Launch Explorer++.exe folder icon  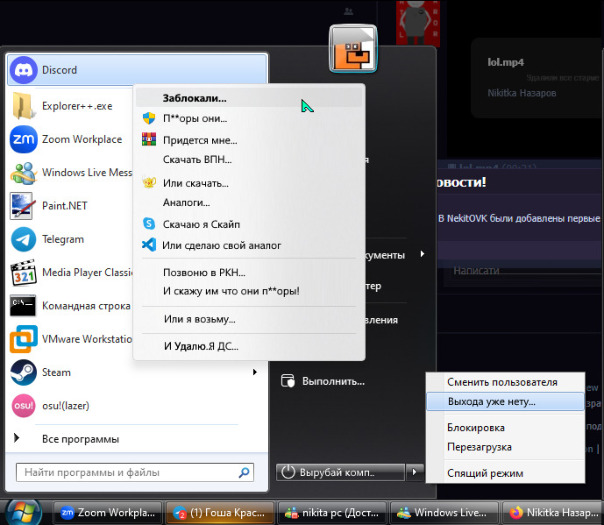pos(22,106)
